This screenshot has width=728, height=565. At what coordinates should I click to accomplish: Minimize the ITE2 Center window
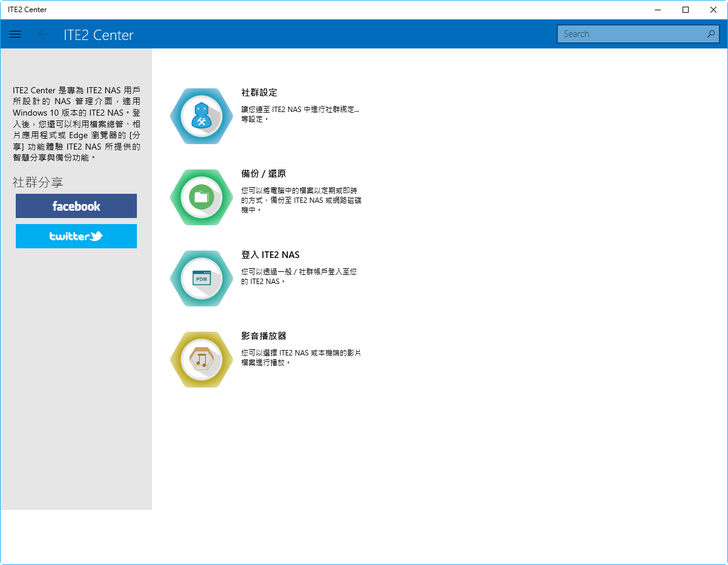tap(657, 9)
